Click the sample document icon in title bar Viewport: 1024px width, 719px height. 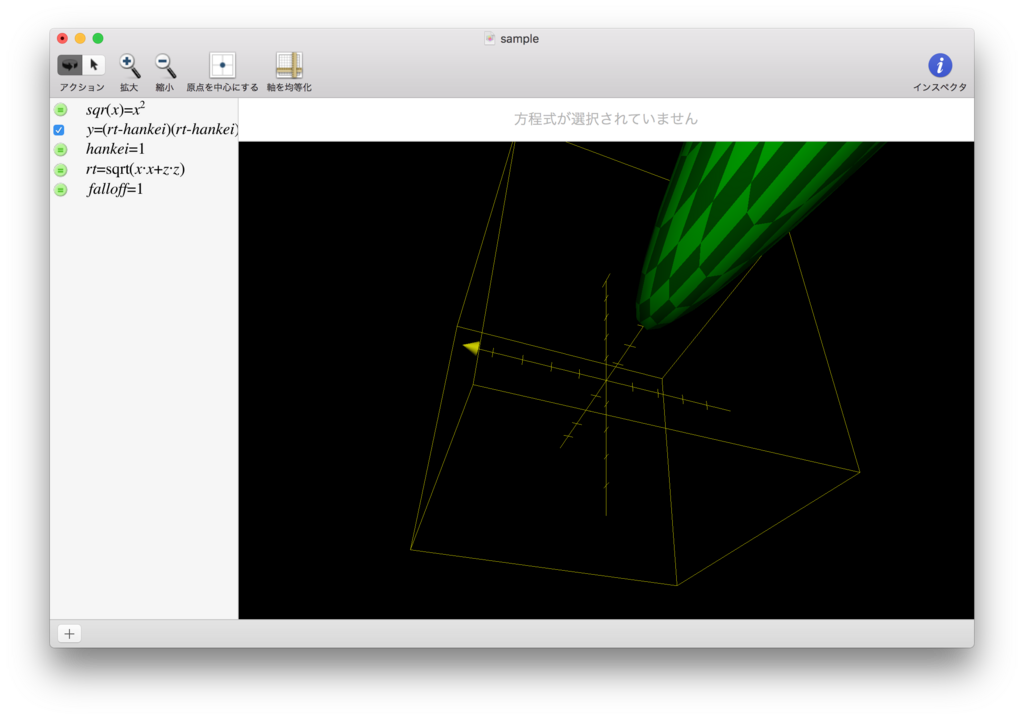(490, 39)
